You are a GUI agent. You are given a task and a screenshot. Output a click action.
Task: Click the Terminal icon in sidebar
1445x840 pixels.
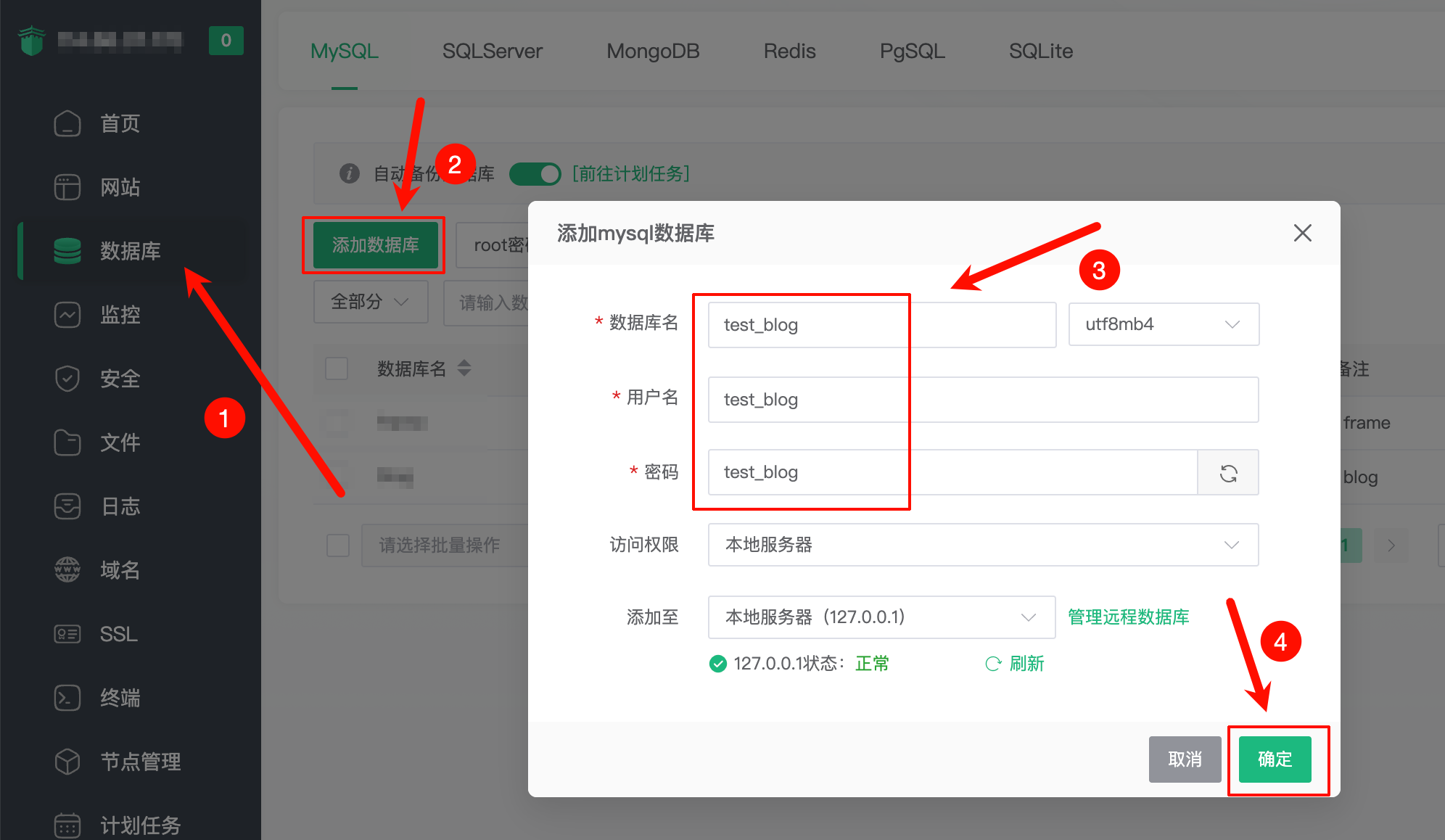click(x=67, y=698)
